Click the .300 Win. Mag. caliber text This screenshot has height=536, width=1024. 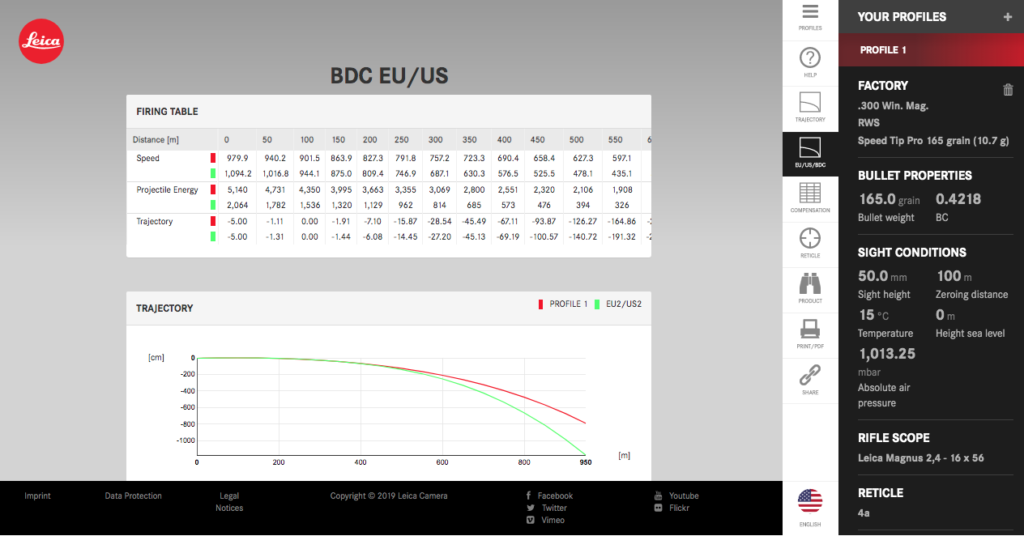[893, 106]
